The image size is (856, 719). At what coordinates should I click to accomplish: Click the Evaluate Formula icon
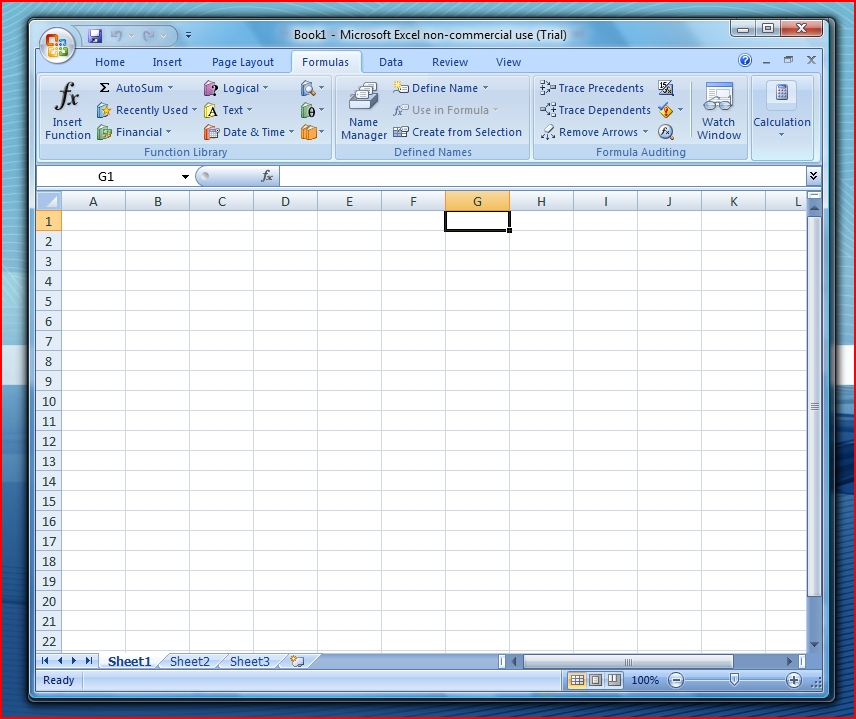[666, 132]
